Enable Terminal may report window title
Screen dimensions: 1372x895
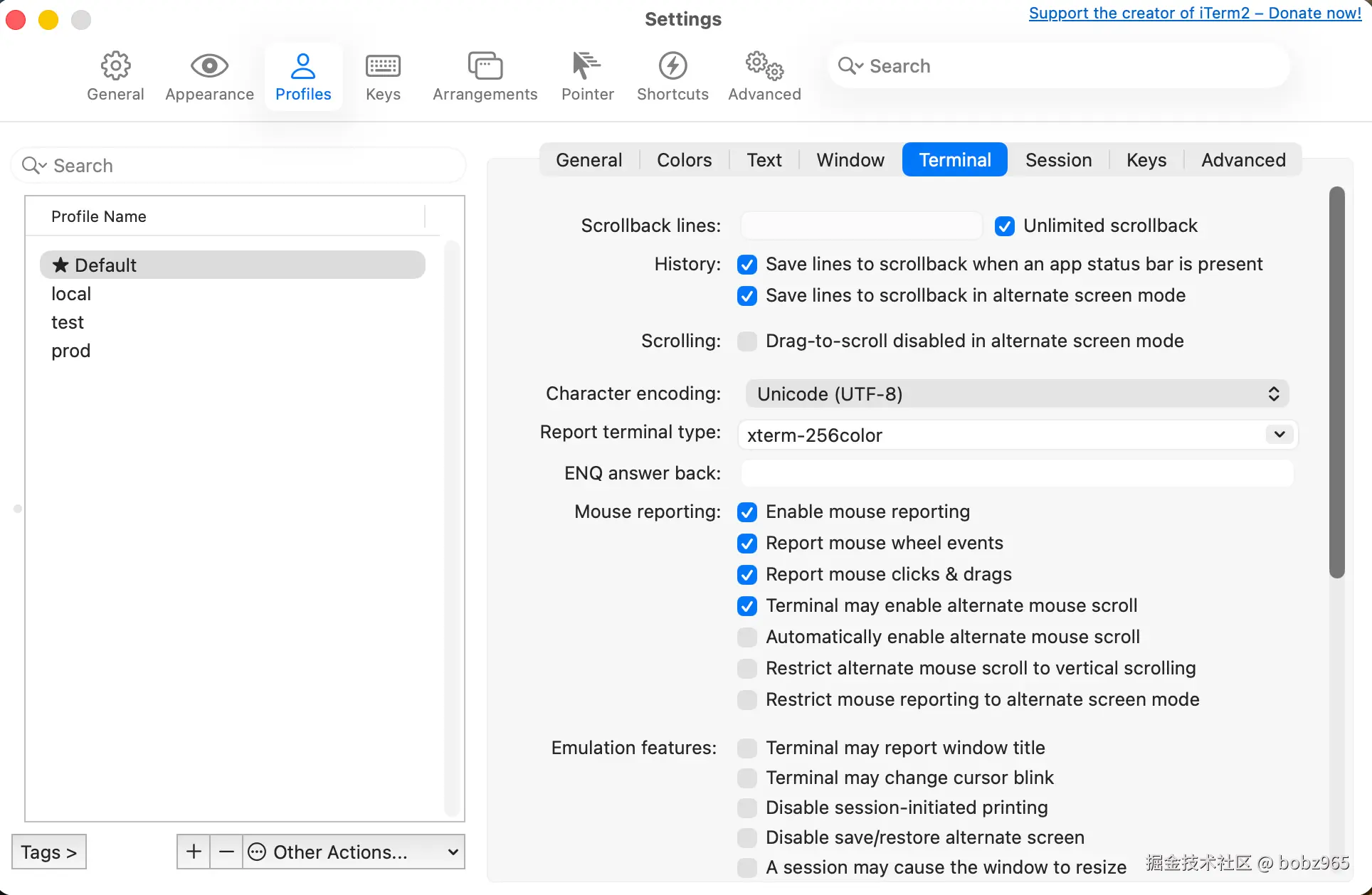[747, 748]
